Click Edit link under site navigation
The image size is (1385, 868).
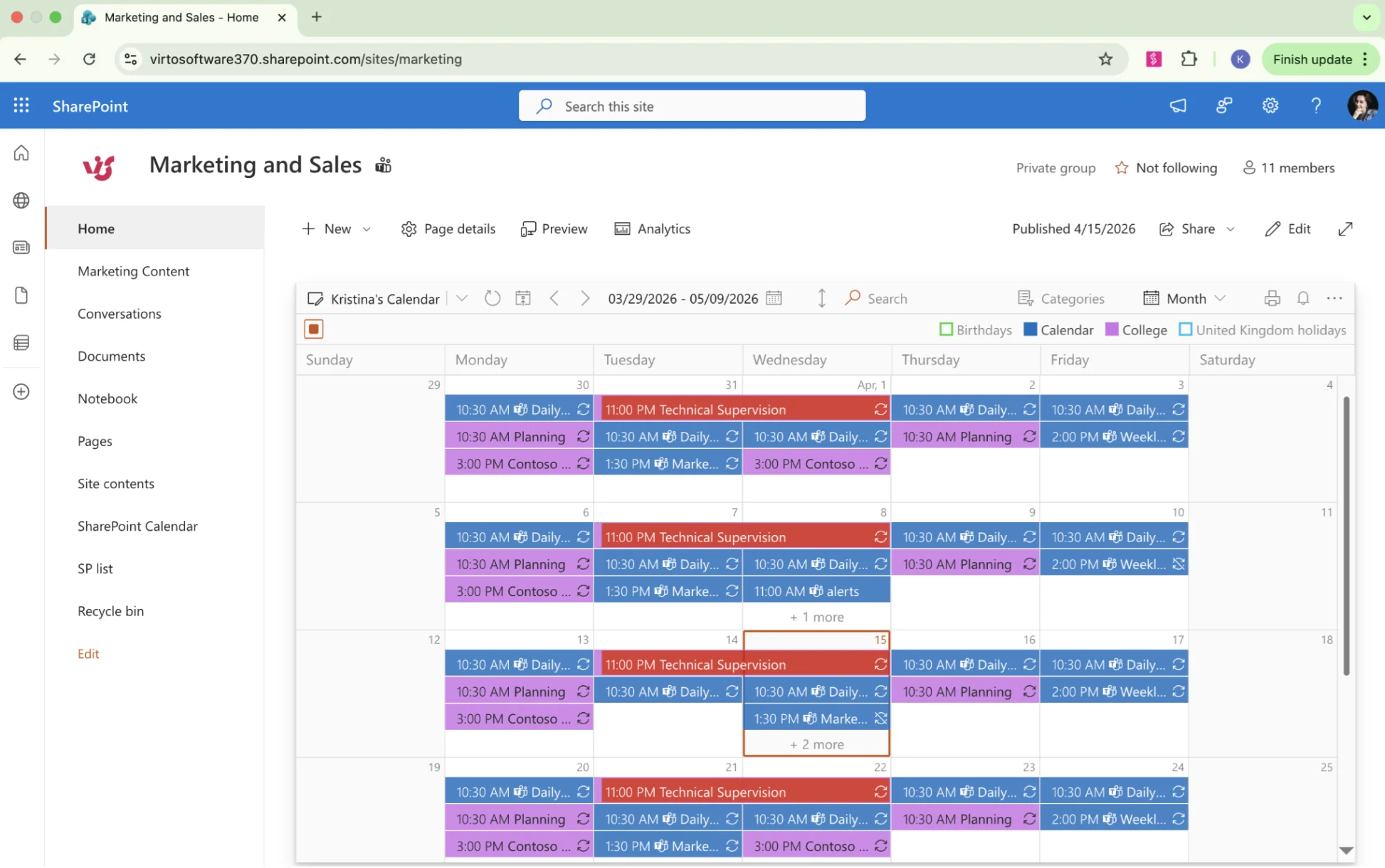[x=88, y=653]
